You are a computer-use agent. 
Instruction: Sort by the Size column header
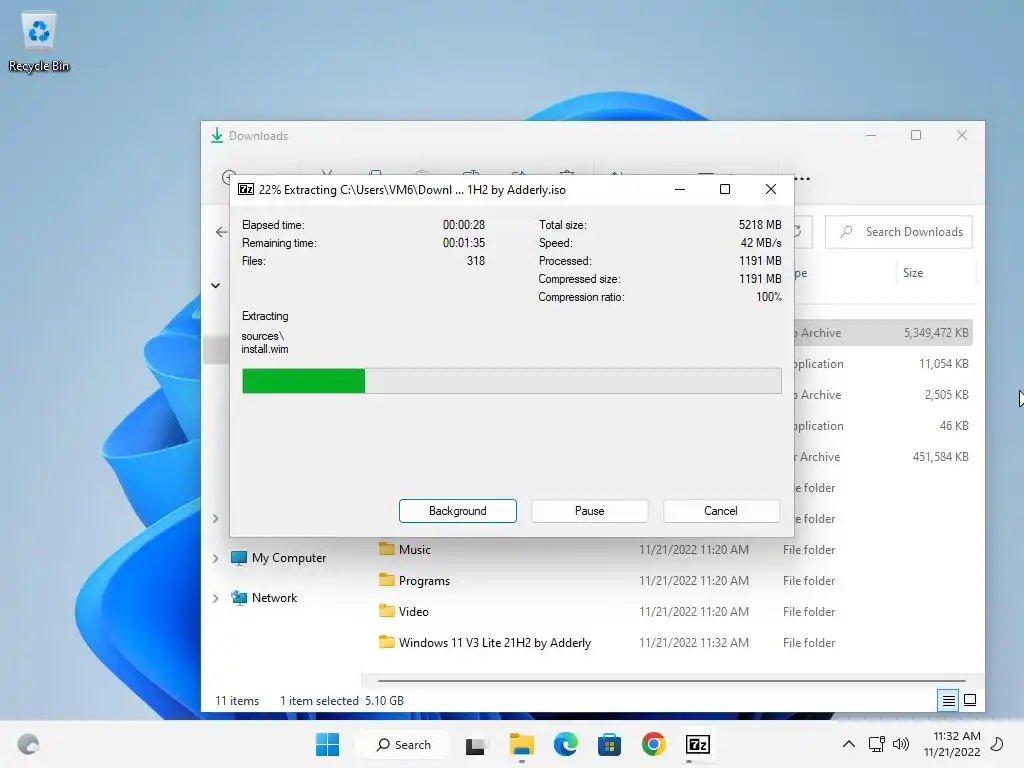[x=913, y=273]
